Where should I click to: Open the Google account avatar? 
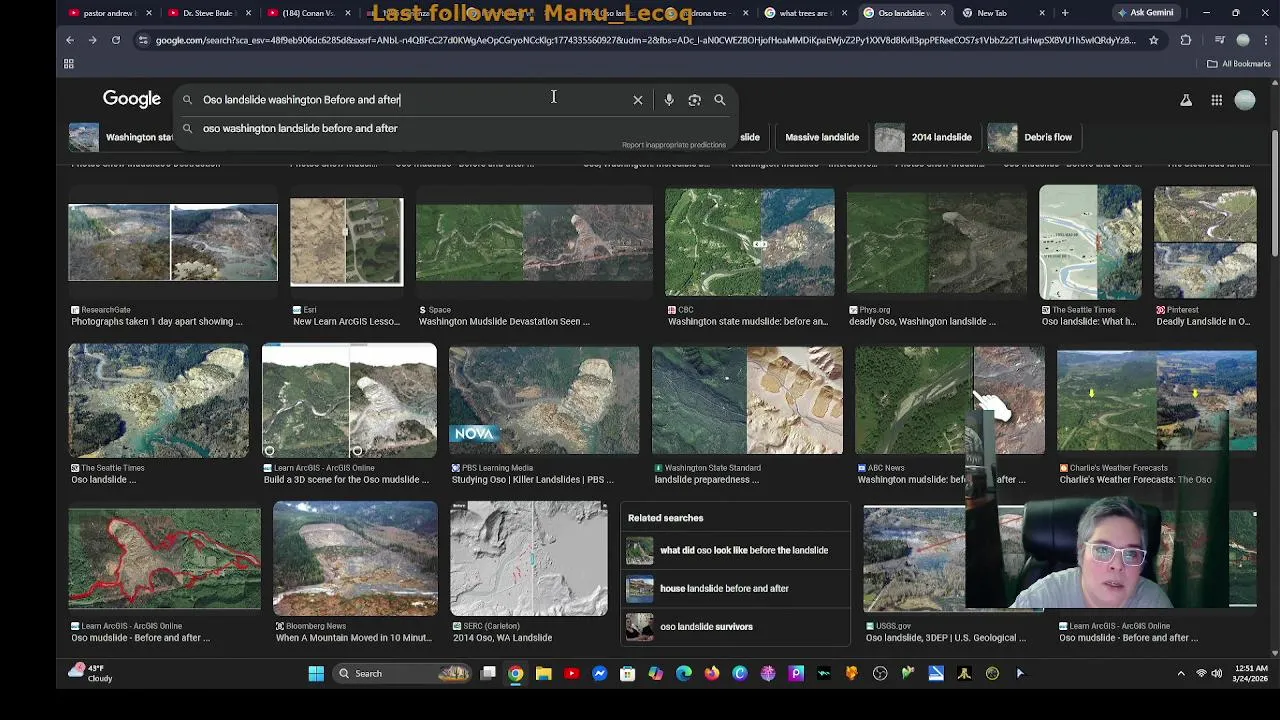[1245, 100]
